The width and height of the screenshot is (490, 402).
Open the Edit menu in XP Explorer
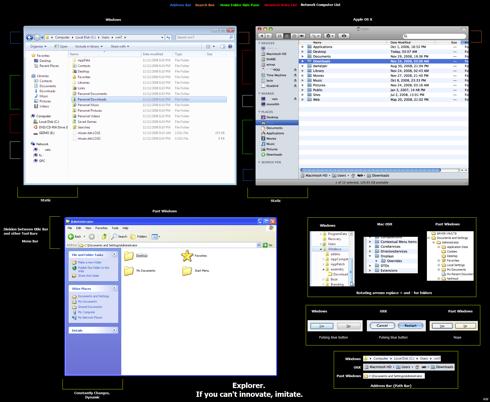[x=79, y=228]
